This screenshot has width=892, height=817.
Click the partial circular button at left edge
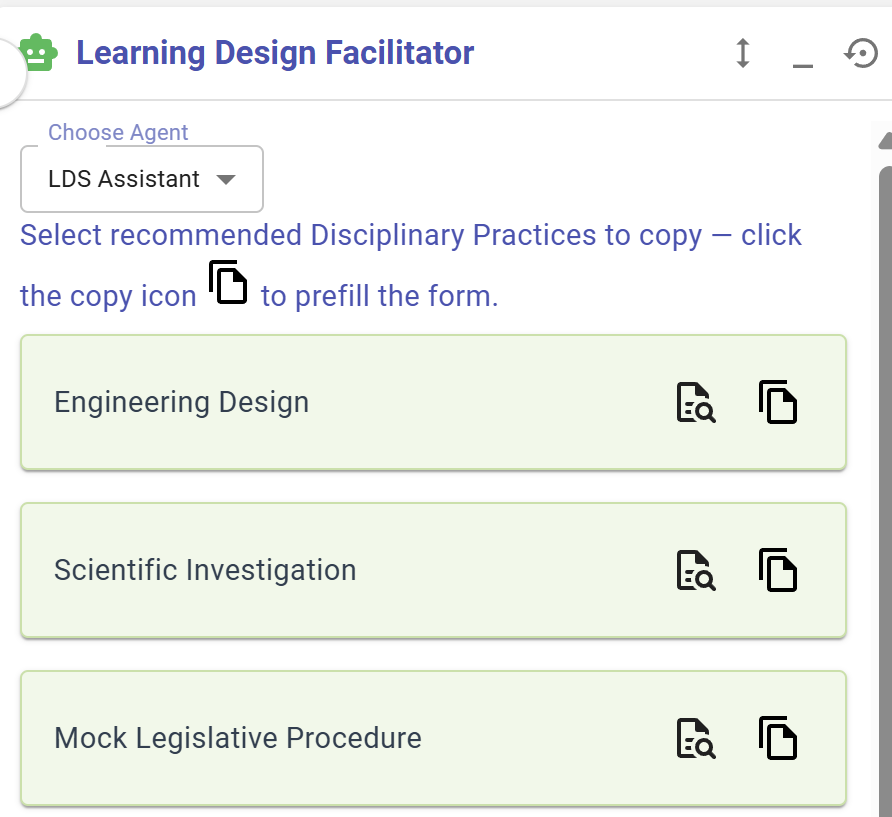(x=10, y=73)
